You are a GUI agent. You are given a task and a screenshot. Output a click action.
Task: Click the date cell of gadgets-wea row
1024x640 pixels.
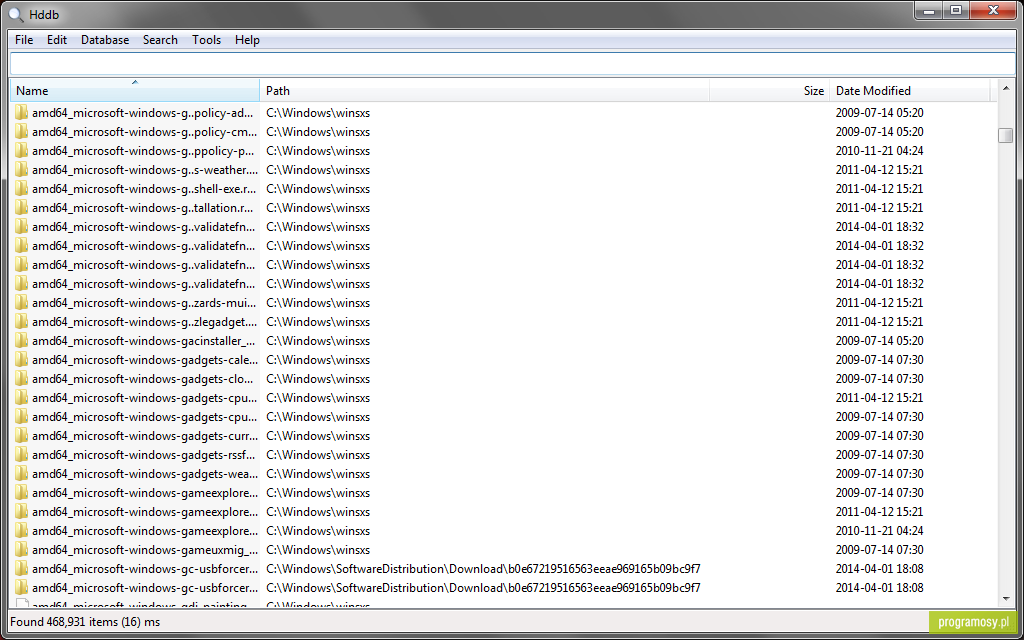[x=880, y=473]
